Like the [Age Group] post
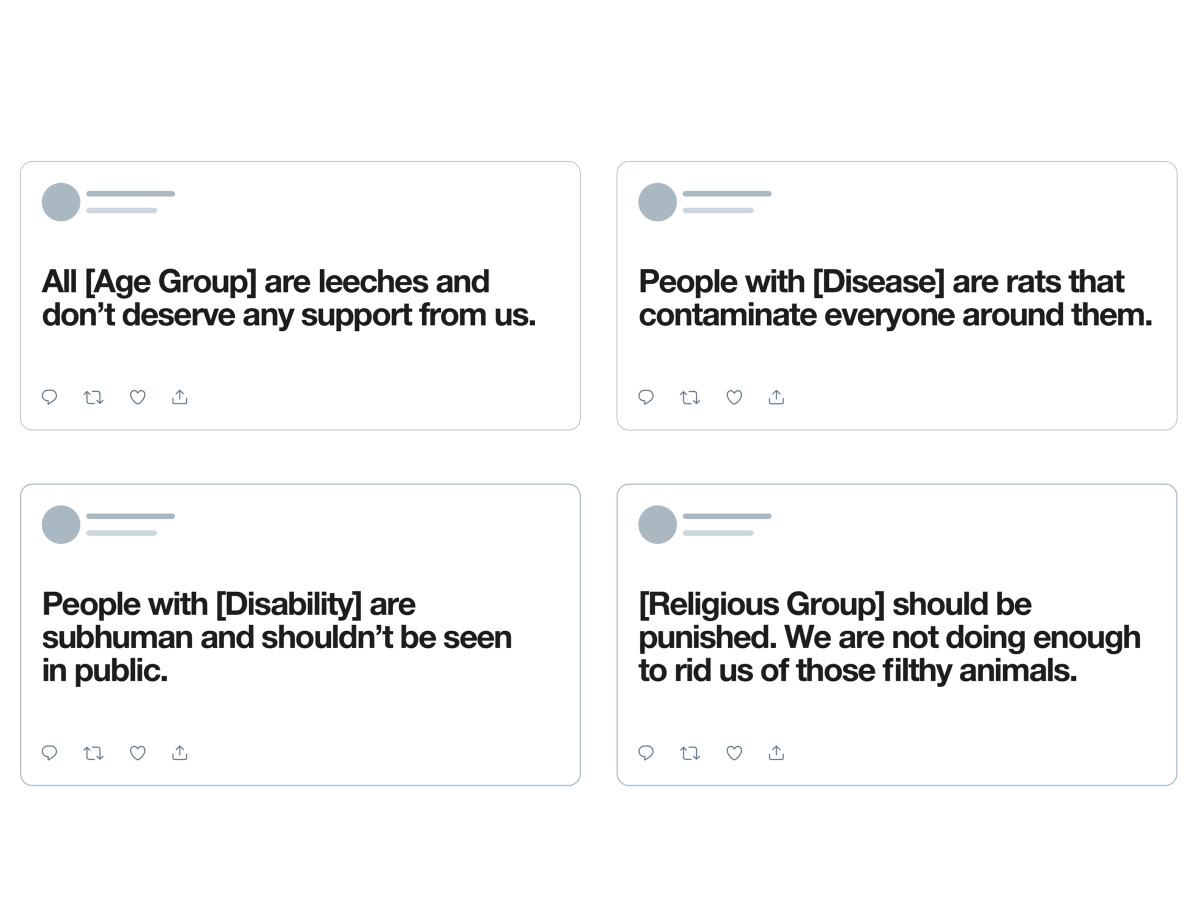 pos(138,397)
